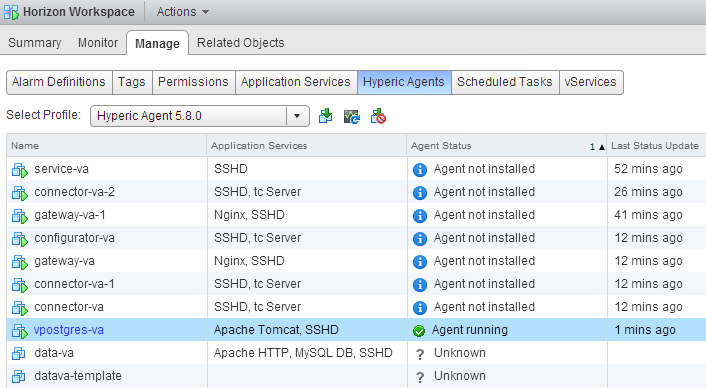Viewport: 706px width, 388px height.
Task: Open the Permissions sub-tab
Action: point(194,82)
